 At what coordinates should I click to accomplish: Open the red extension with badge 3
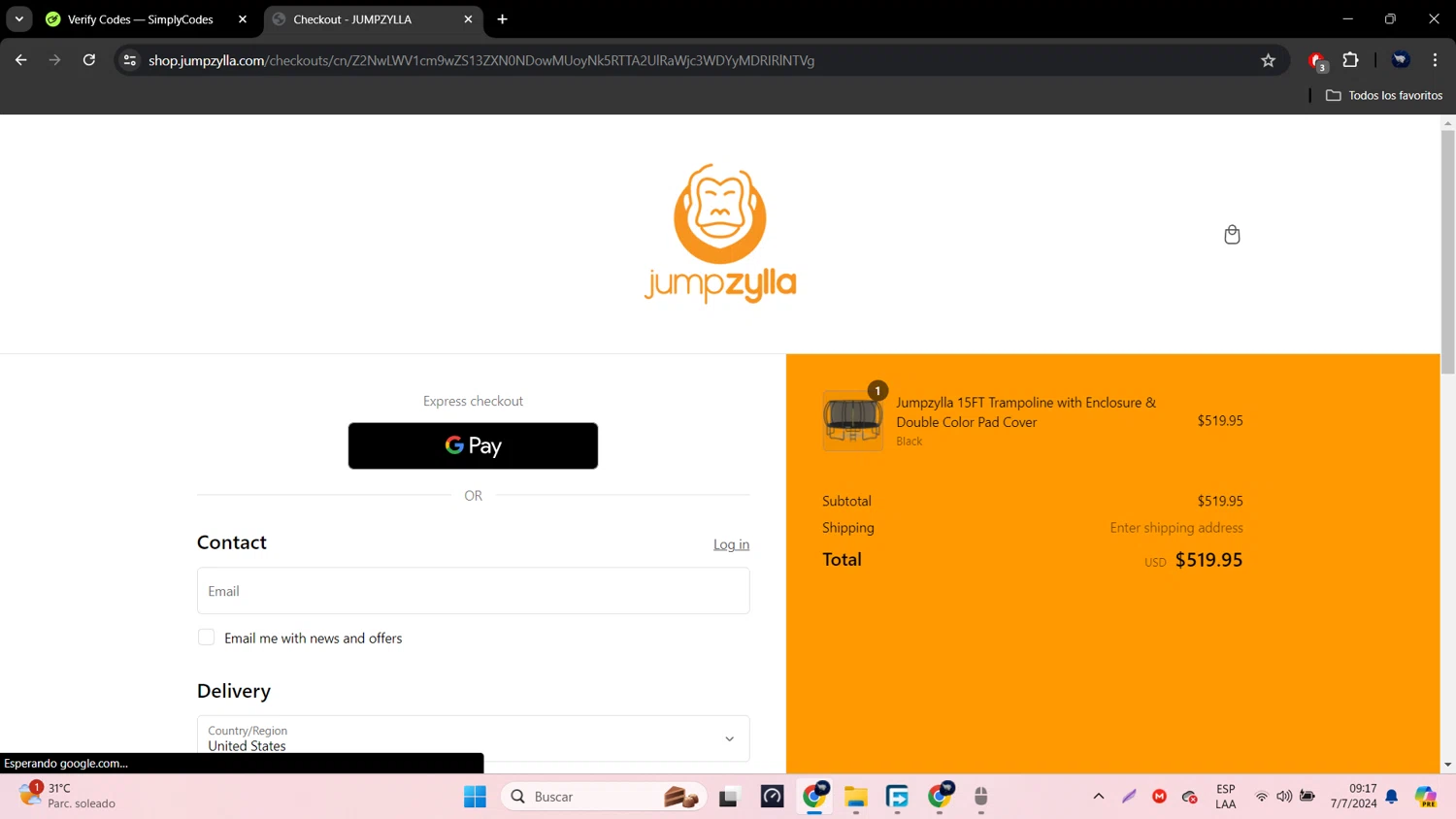1317,61
